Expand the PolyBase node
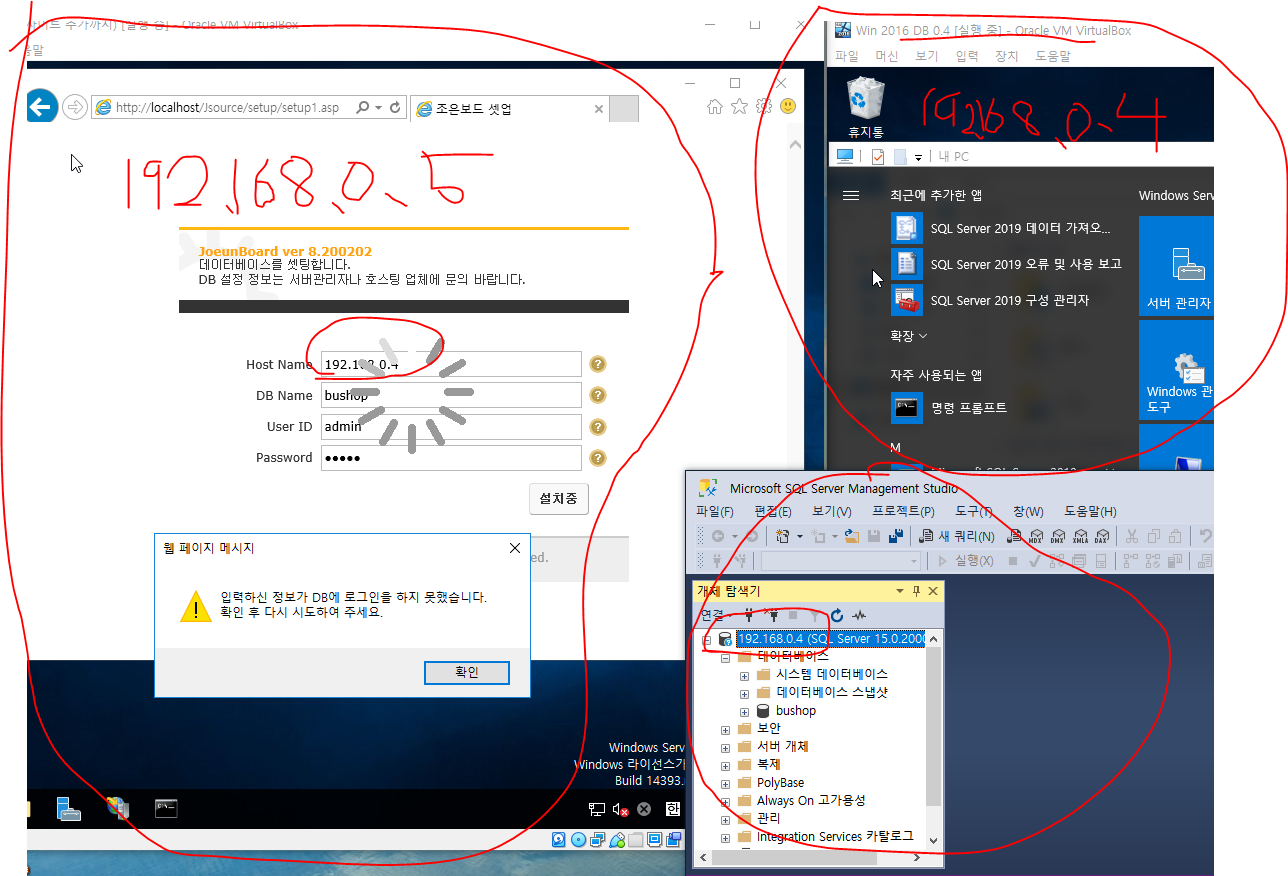Image resolution: width=1288 pixels, height=876 pixels. pyautogui.click(x=725, y=783)
